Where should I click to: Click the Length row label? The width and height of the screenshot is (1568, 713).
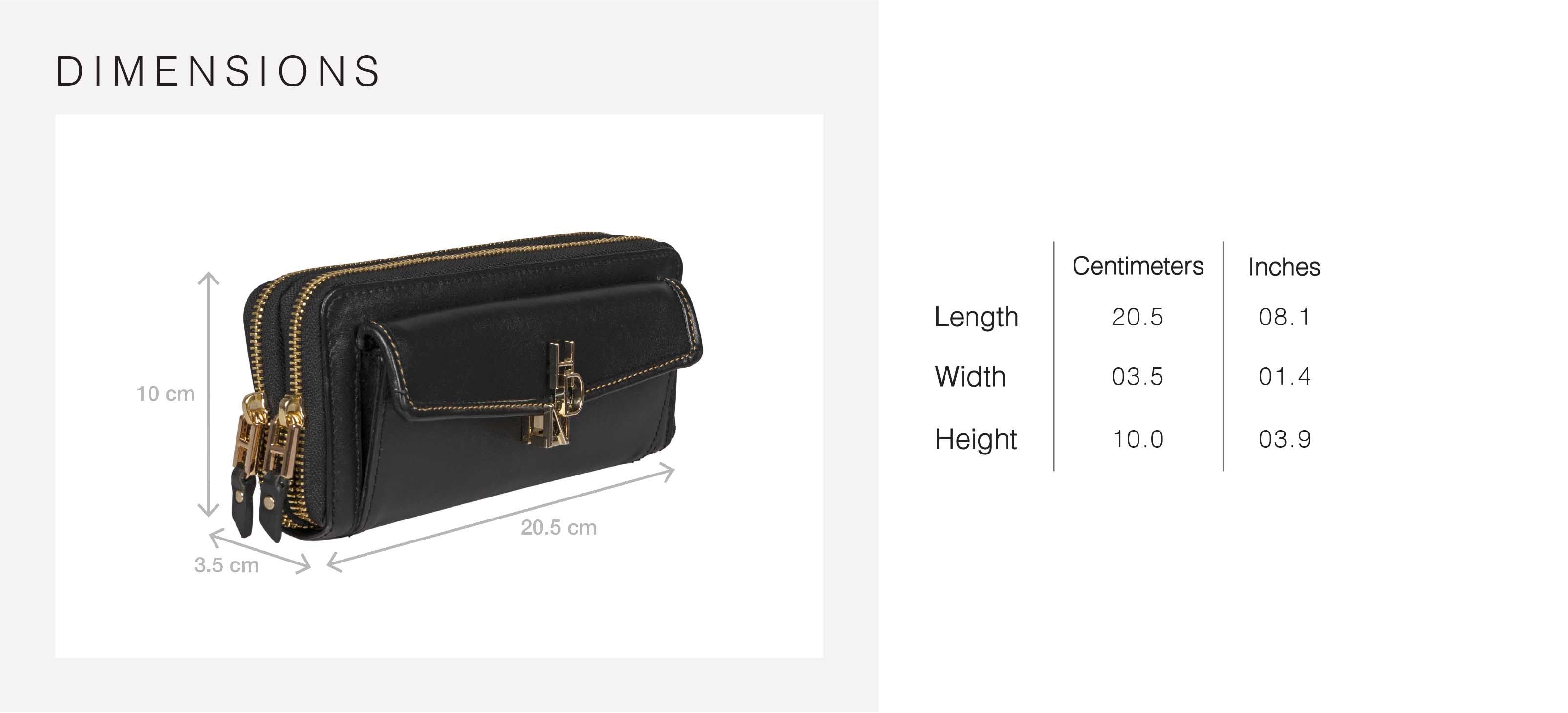tap(976, 317)
